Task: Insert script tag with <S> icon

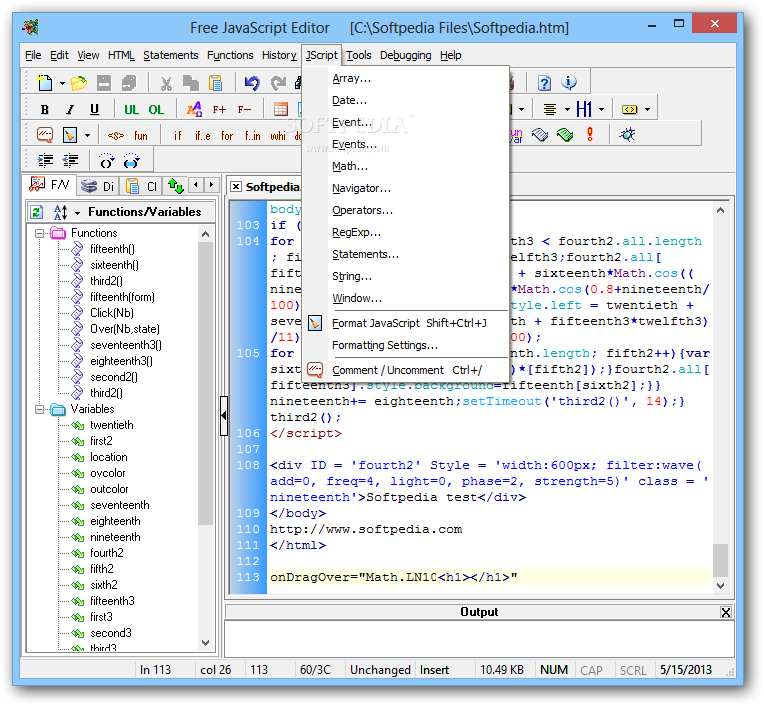Action: click(116, 135)
